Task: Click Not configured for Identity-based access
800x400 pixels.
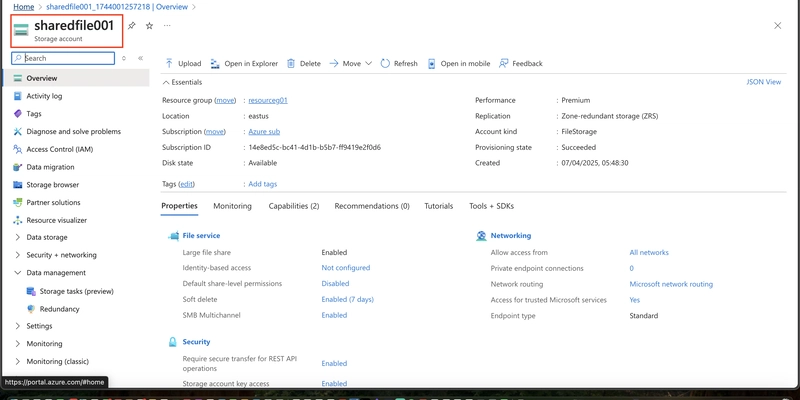Action: [x=345, y=268]
